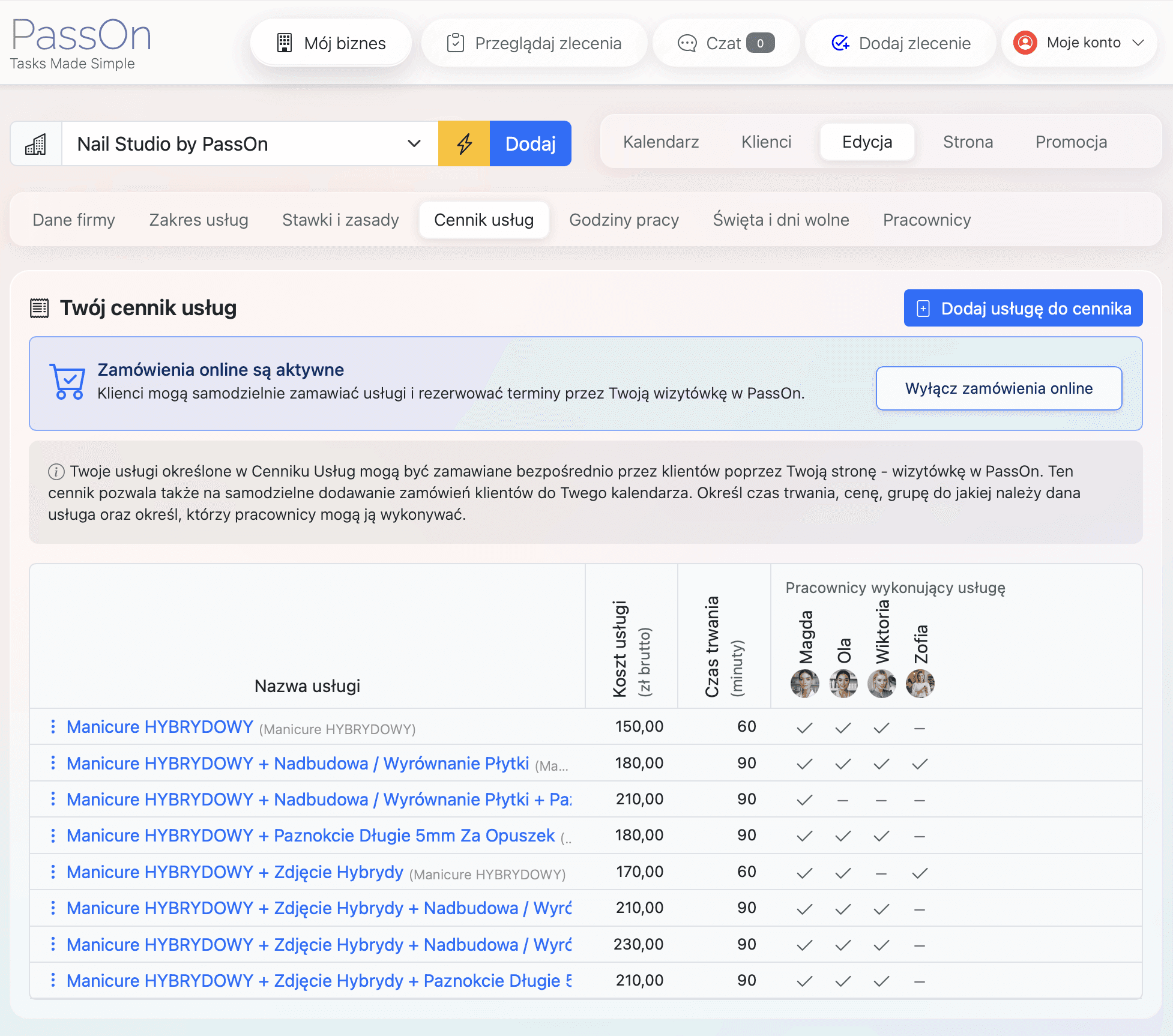The width and height of the screenshot is (1173, 1036).
Task: Click the yellow lightning bolt button
Action: [464, 143]
